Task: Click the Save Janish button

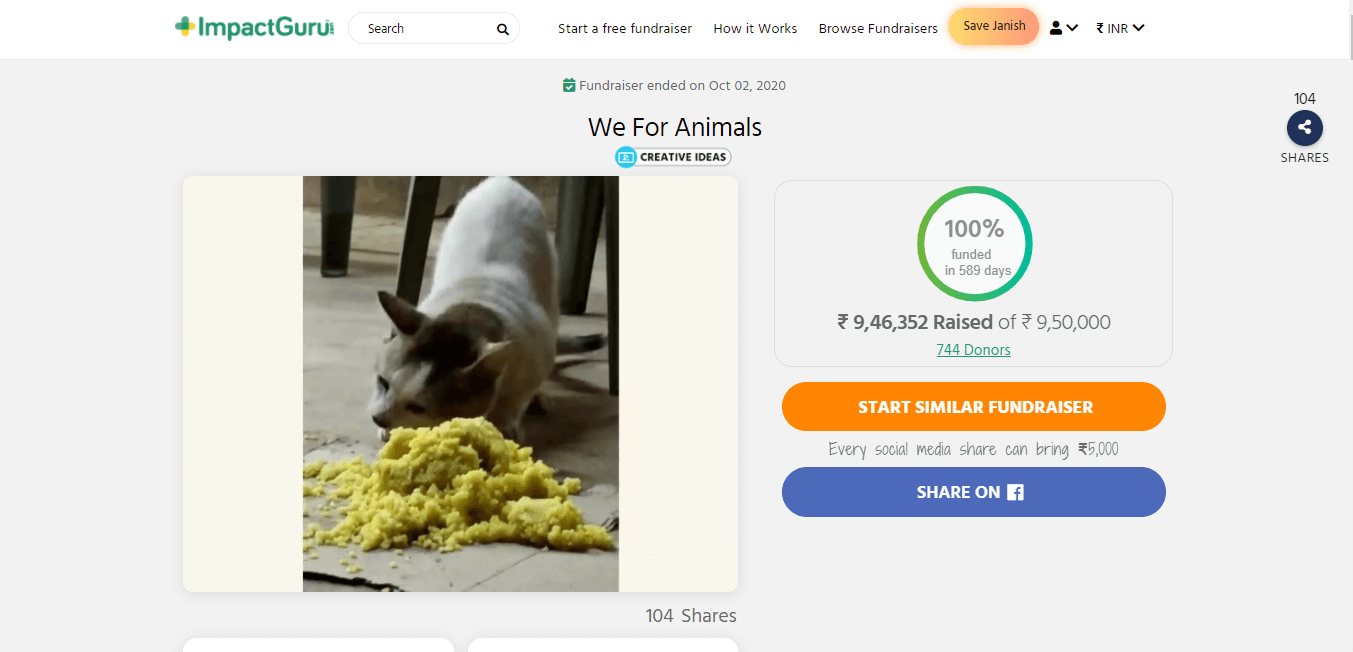Action: pyautogui.click(x=994, y=27)
